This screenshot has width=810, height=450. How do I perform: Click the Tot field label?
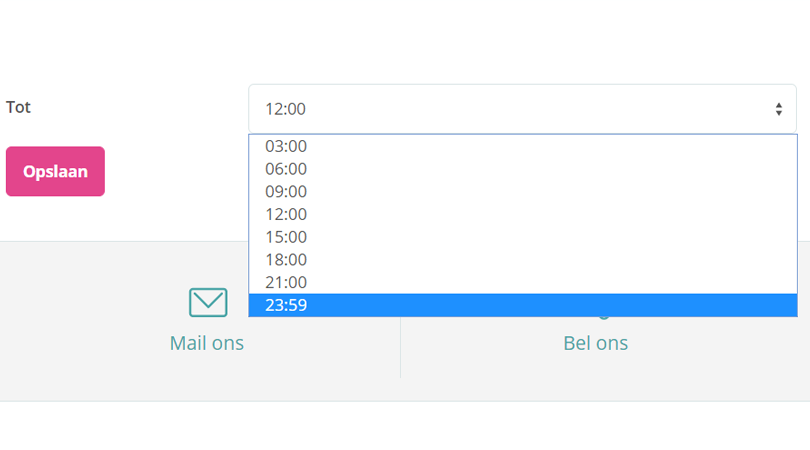pyautogui.click(x=19, y=107)
